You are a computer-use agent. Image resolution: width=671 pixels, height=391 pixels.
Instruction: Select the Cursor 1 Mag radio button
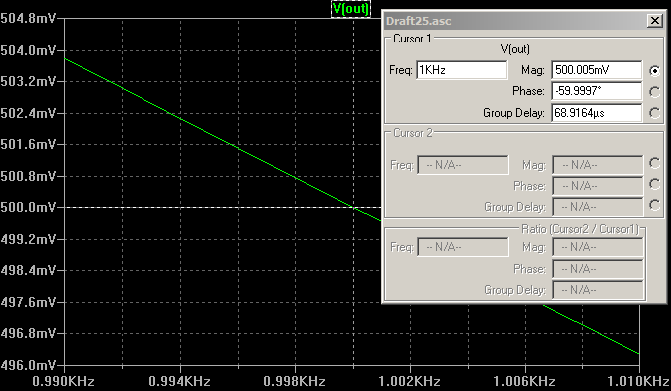[x=654, y=71]
